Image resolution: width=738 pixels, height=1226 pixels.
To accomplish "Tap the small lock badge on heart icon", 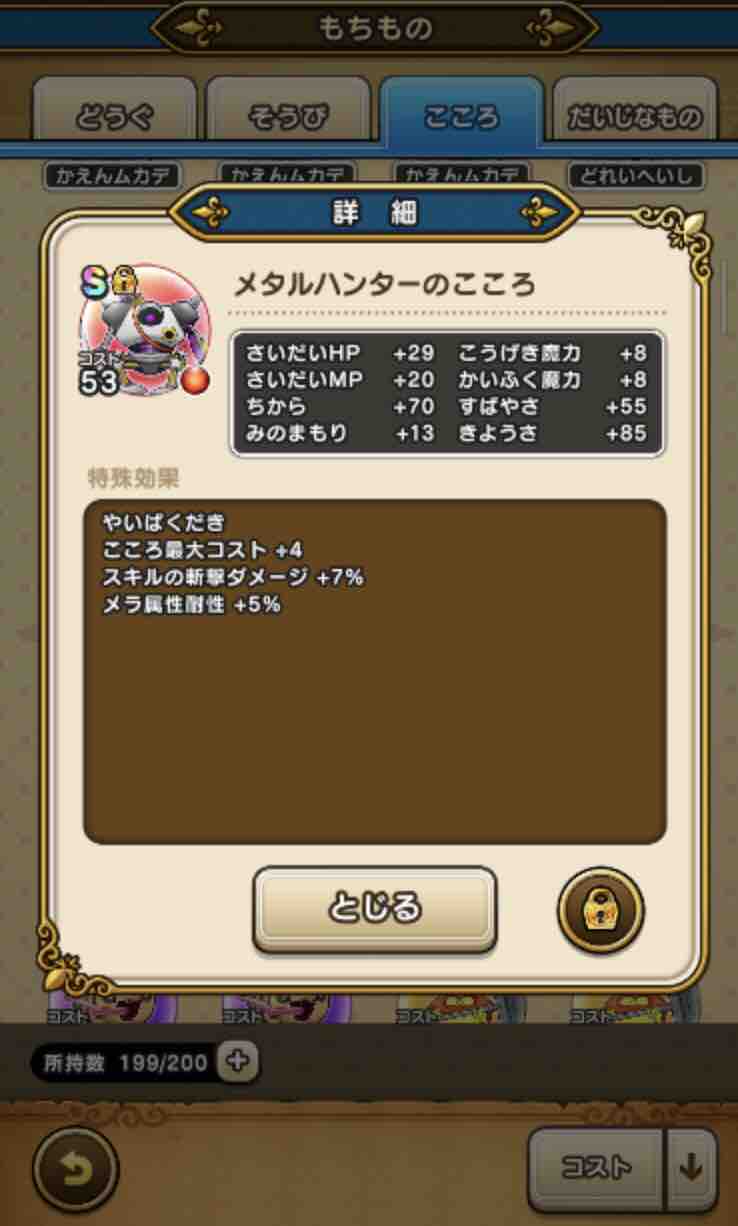I will pos(123,283).
